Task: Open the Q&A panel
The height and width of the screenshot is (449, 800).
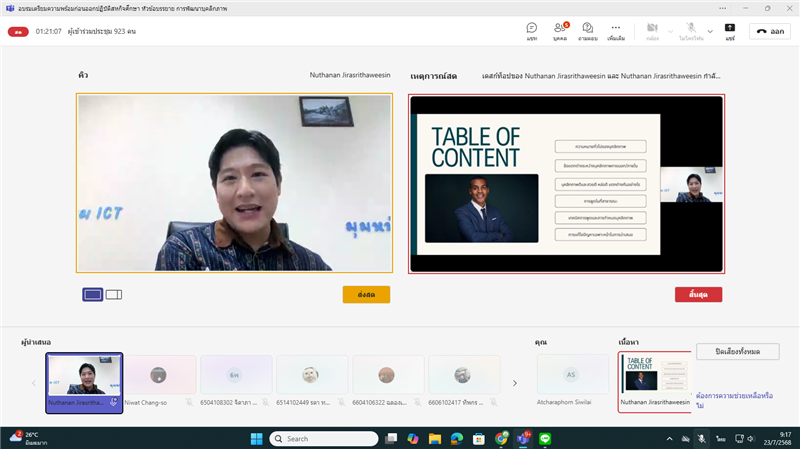Action: (x=588, y=30)
